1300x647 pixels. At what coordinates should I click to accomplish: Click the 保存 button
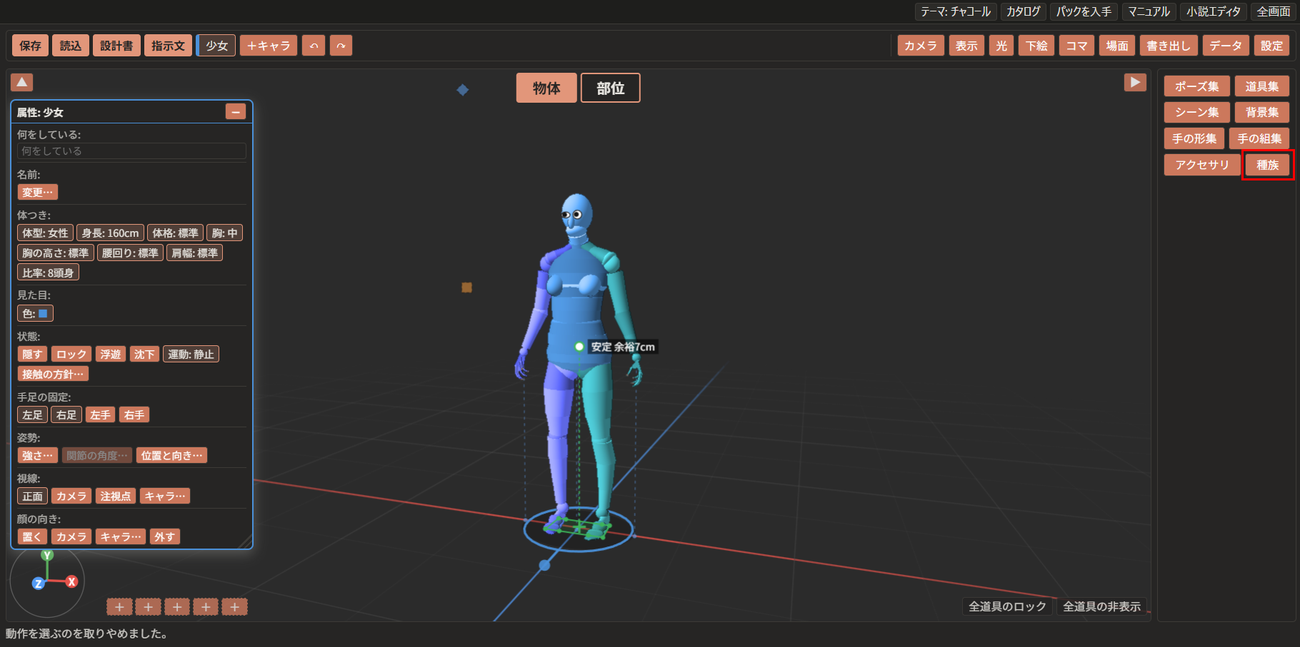(30, 46)
